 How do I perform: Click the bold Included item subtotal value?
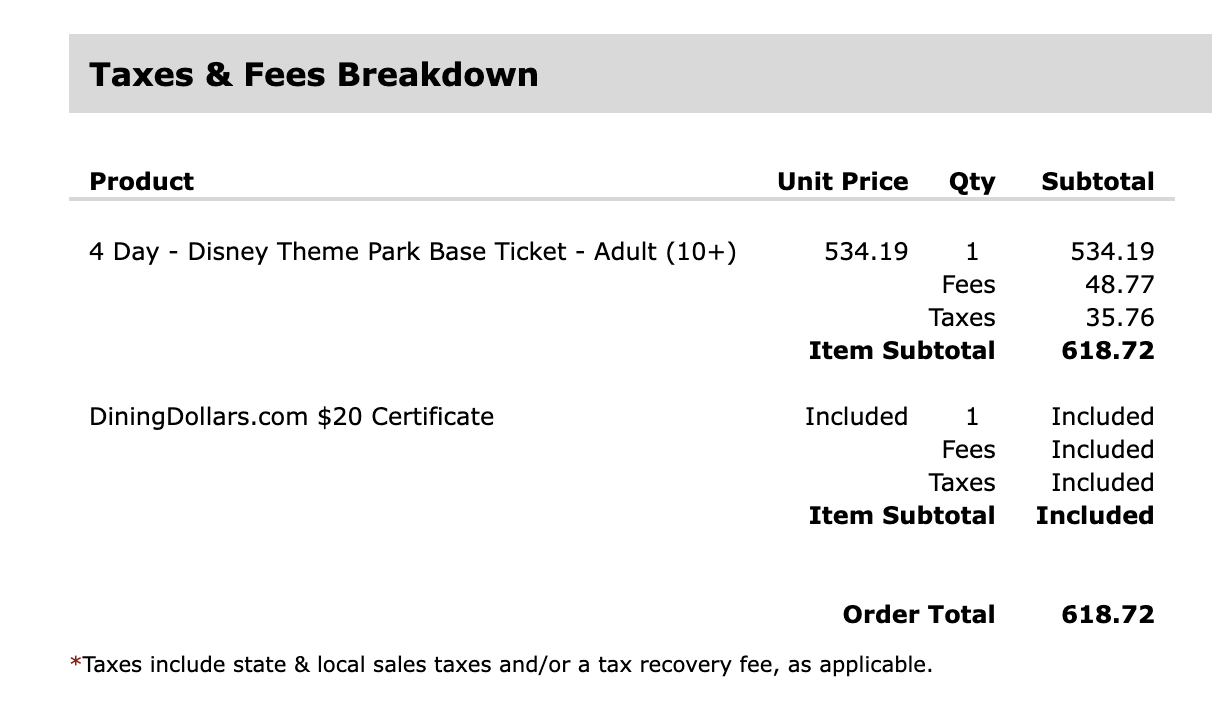pos(1094,515)
